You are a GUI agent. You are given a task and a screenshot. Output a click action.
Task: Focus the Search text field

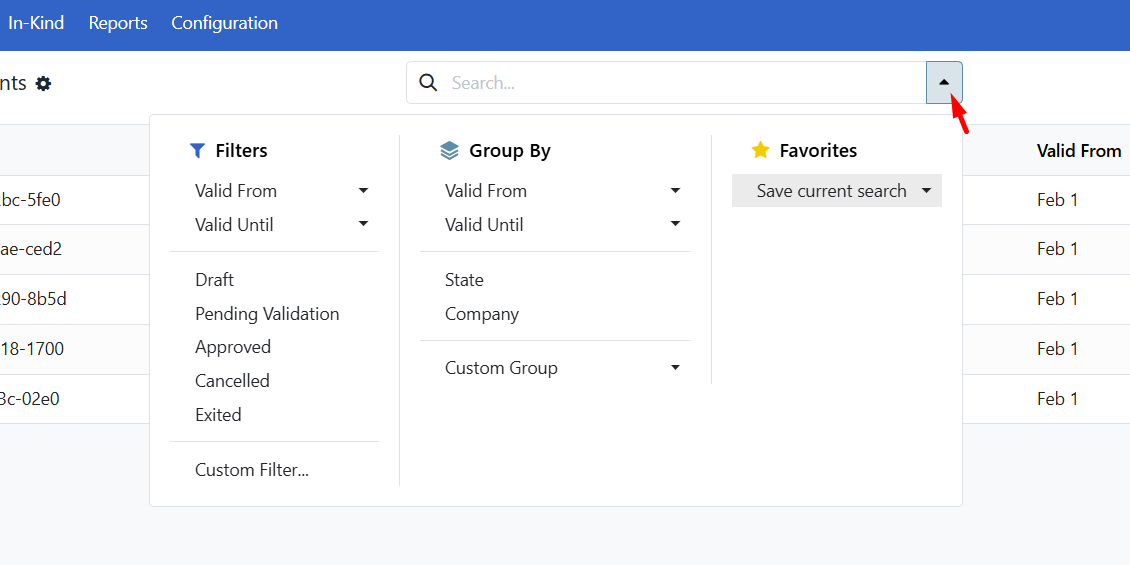pos(680,83)
